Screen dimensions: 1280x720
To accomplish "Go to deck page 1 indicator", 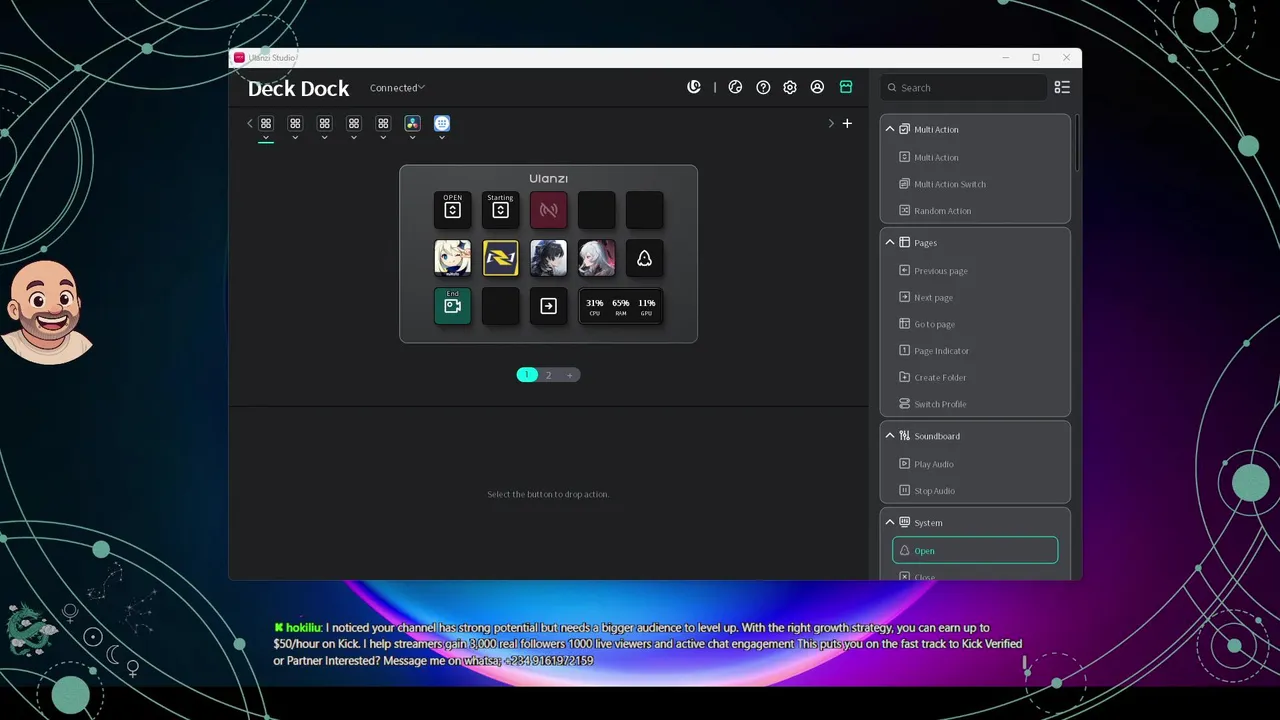I will pos(527,375).
